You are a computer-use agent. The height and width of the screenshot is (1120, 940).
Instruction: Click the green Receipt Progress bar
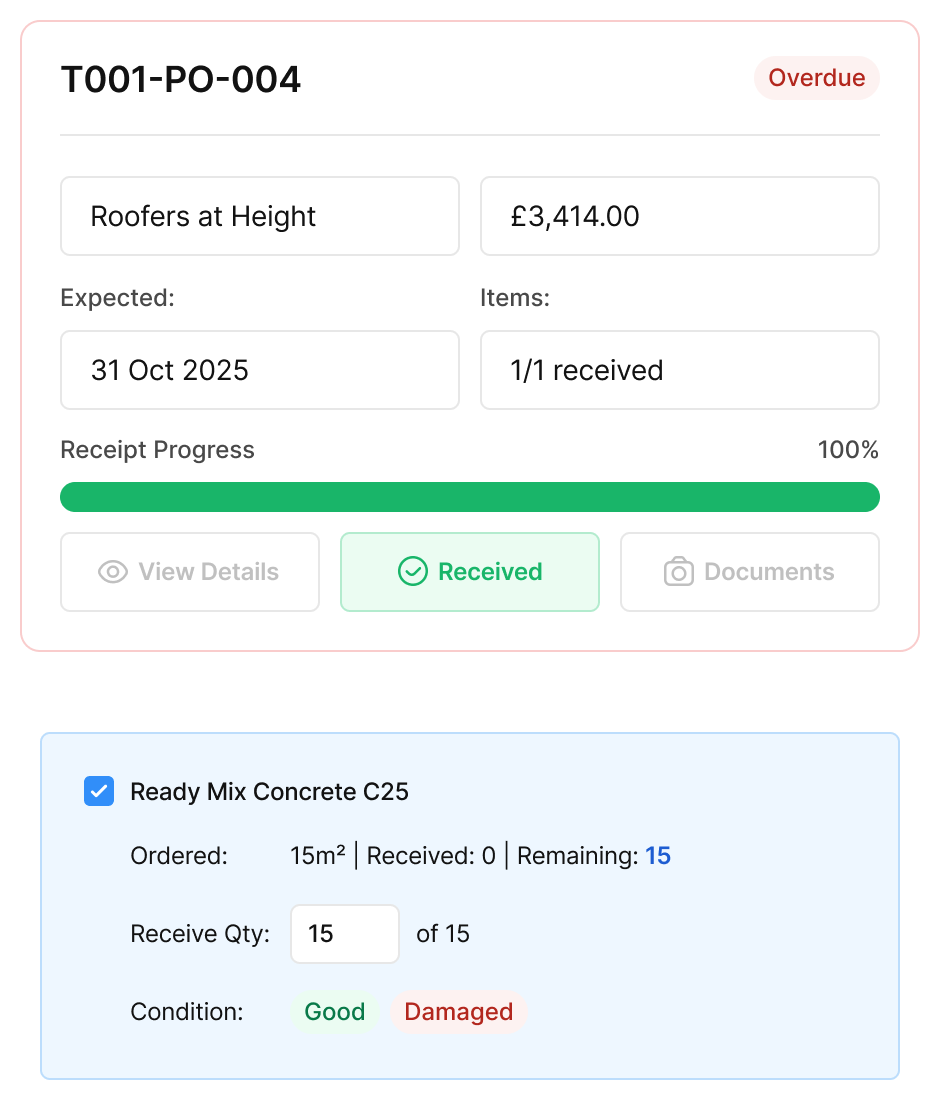coord(469,497)
